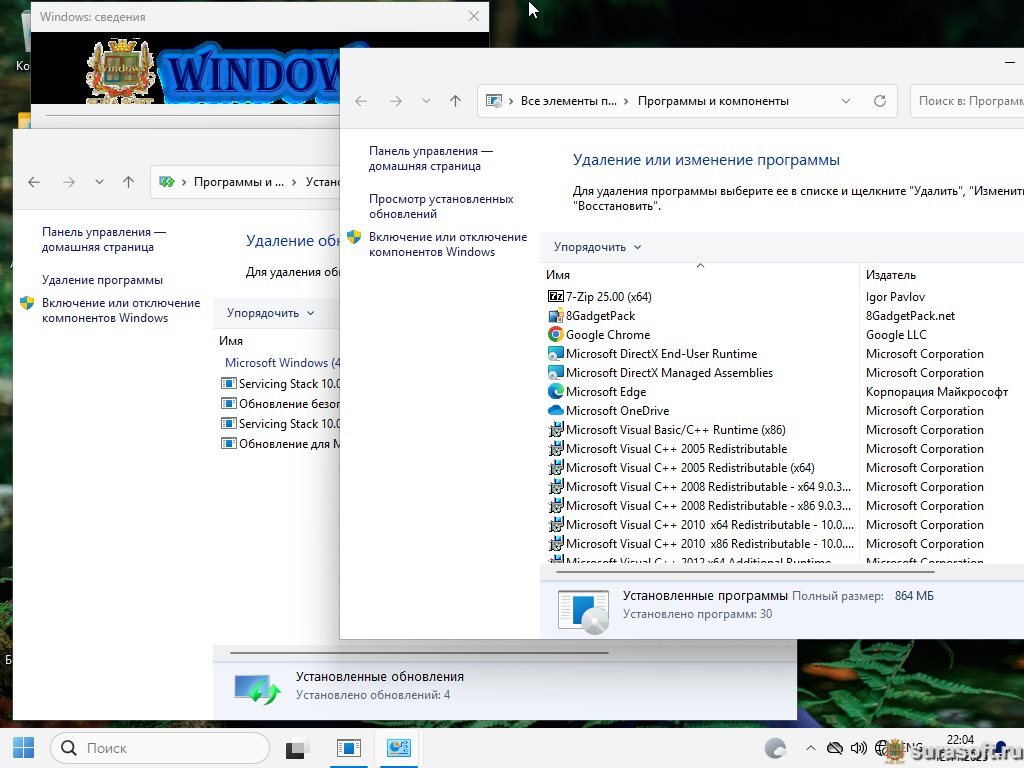Click the horizontal scrollbar in Programs list
Image resolution: width=1024 pixels, height=768 pixels.
[x=744, y=571]
